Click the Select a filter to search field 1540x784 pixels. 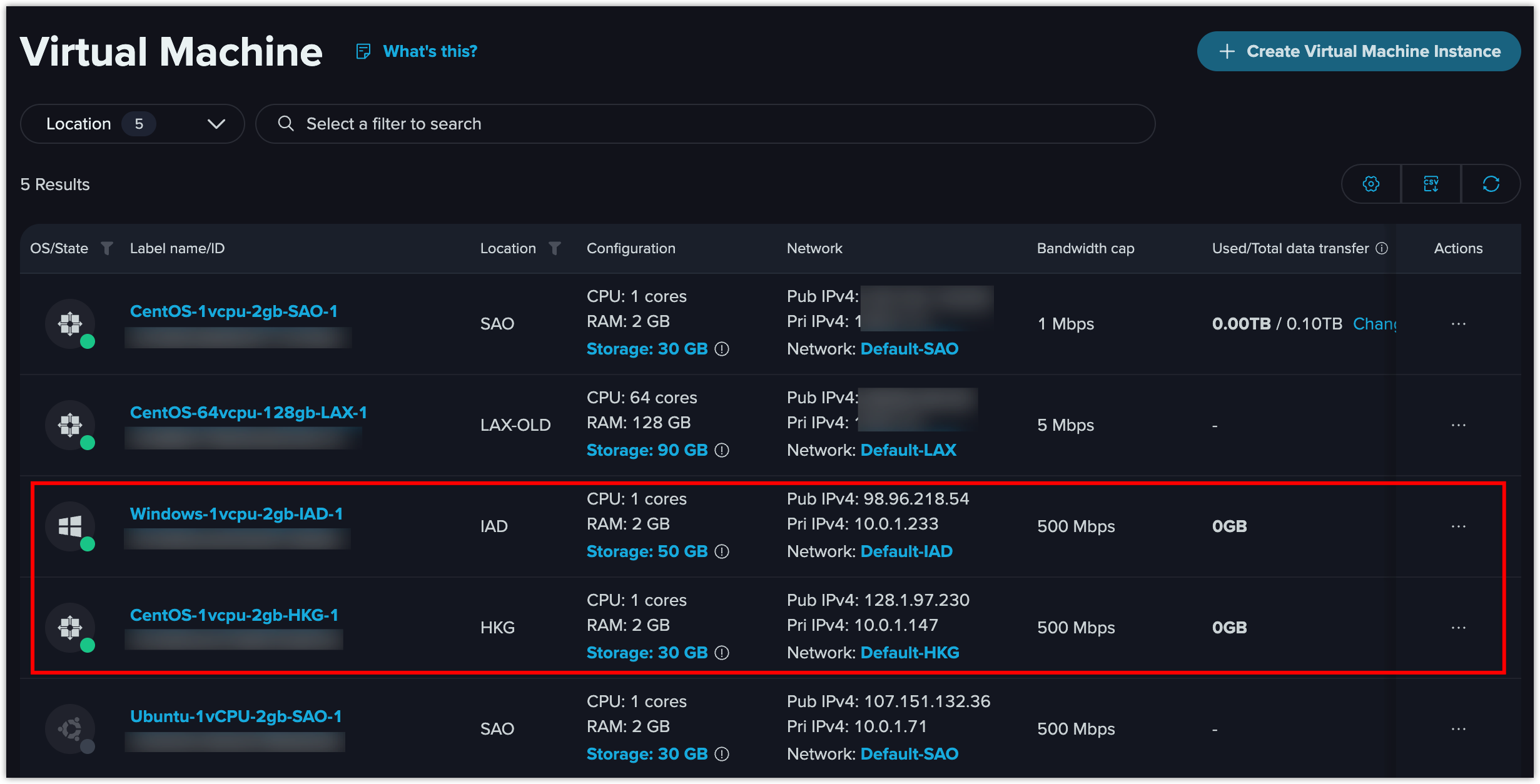tap(705, 124)
